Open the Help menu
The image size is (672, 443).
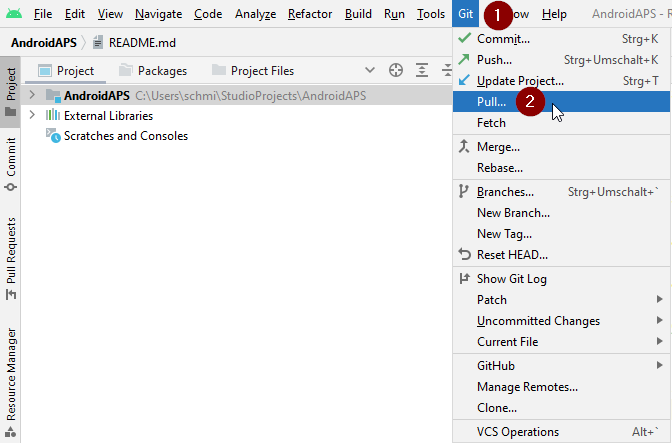tap(554, 14)
